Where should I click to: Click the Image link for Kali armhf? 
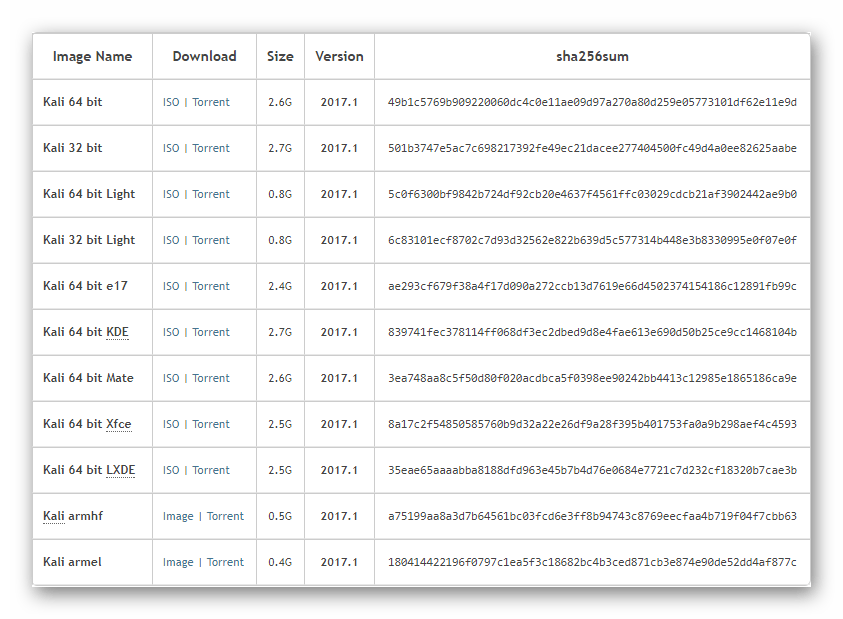click(x=178, y=516)
